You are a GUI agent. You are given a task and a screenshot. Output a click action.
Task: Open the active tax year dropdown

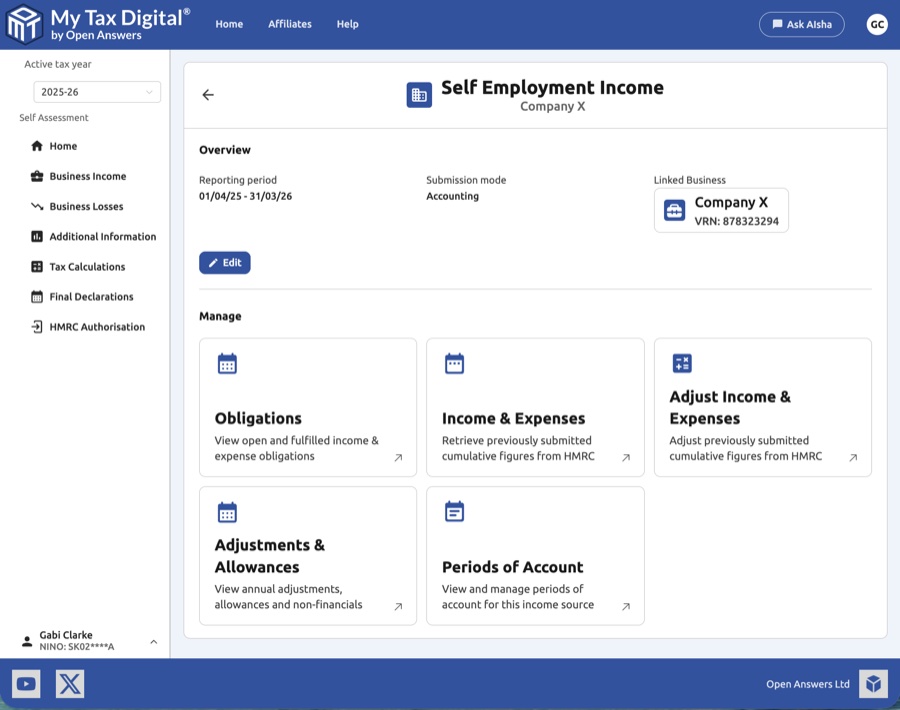[96, 91]
